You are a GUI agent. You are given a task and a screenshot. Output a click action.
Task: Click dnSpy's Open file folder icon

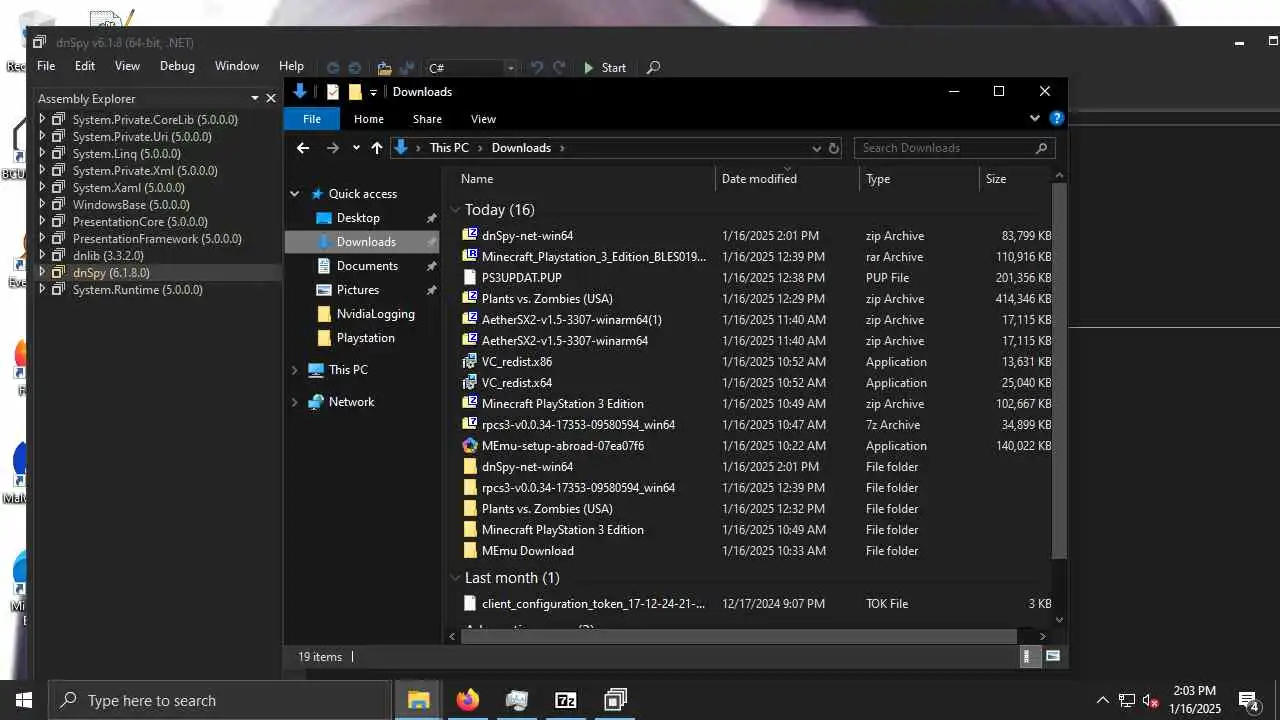tap(384, 68)
